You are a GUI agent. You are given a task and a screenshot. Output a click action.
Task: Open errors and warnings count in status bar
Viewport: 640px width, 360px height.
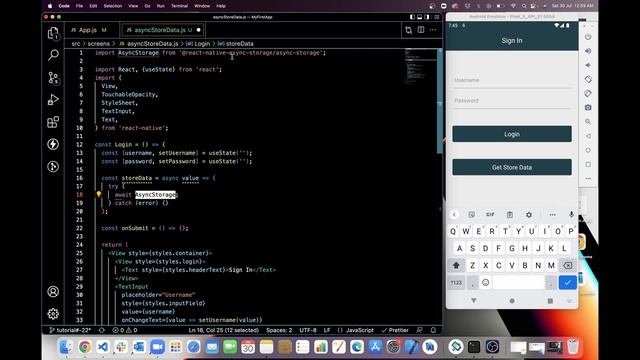coord(124,330)
